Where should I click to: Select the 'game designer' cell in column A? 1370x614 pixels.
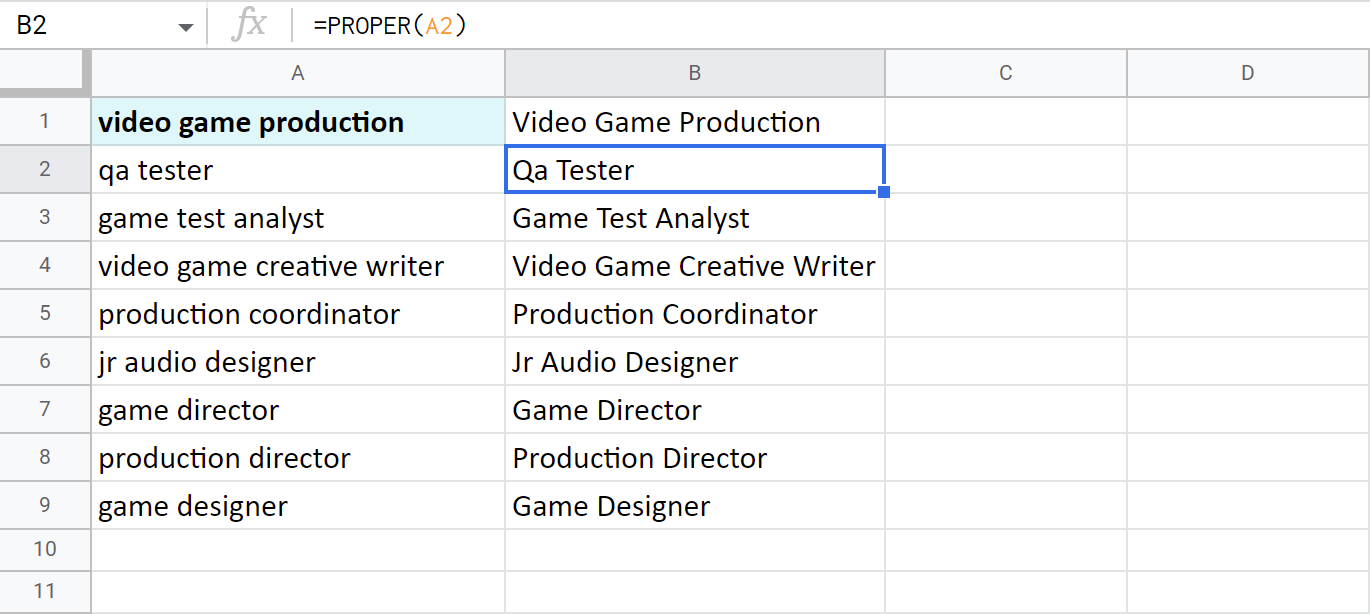pos(297,506)
